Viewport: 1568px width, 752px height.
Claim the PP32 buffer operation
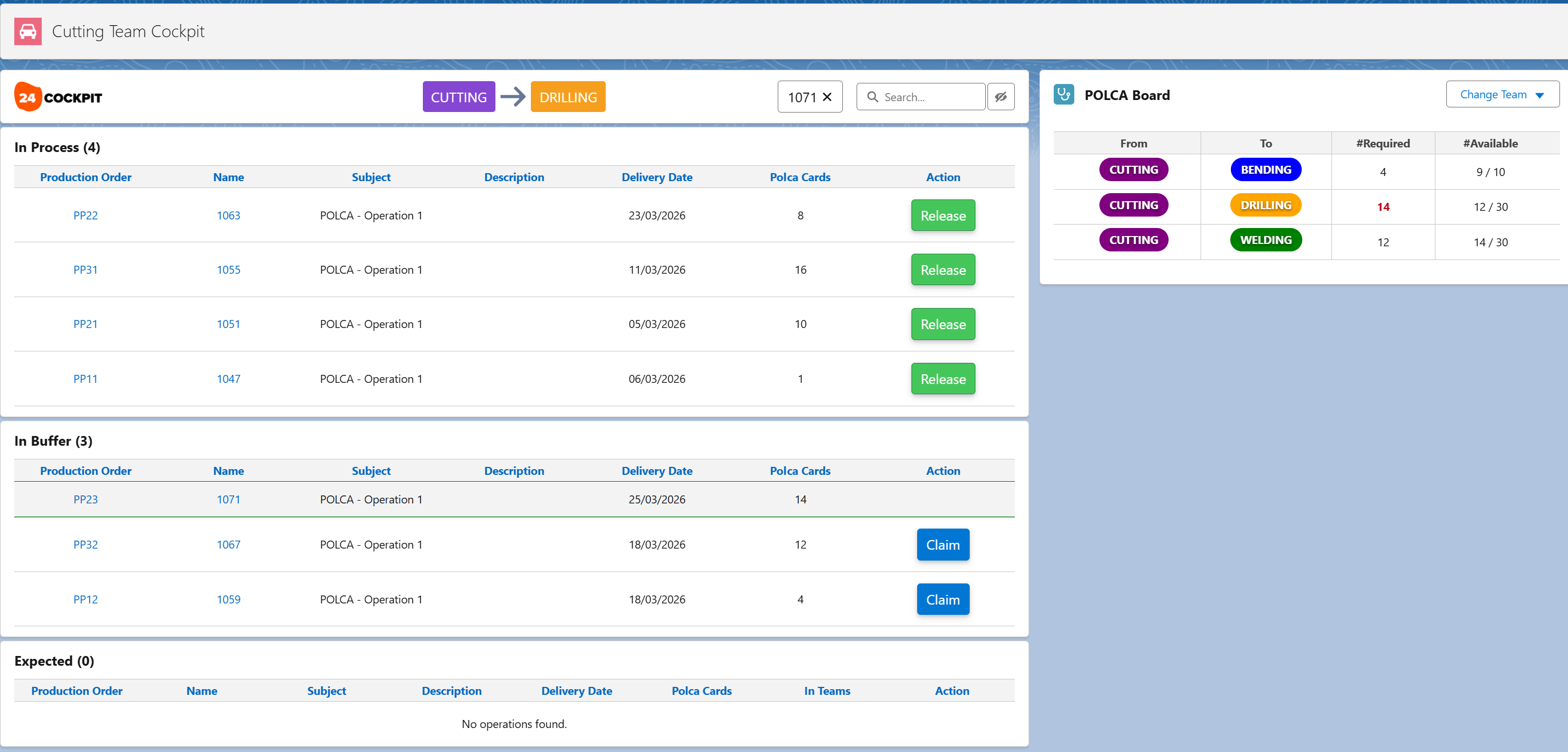click(942, 545)
